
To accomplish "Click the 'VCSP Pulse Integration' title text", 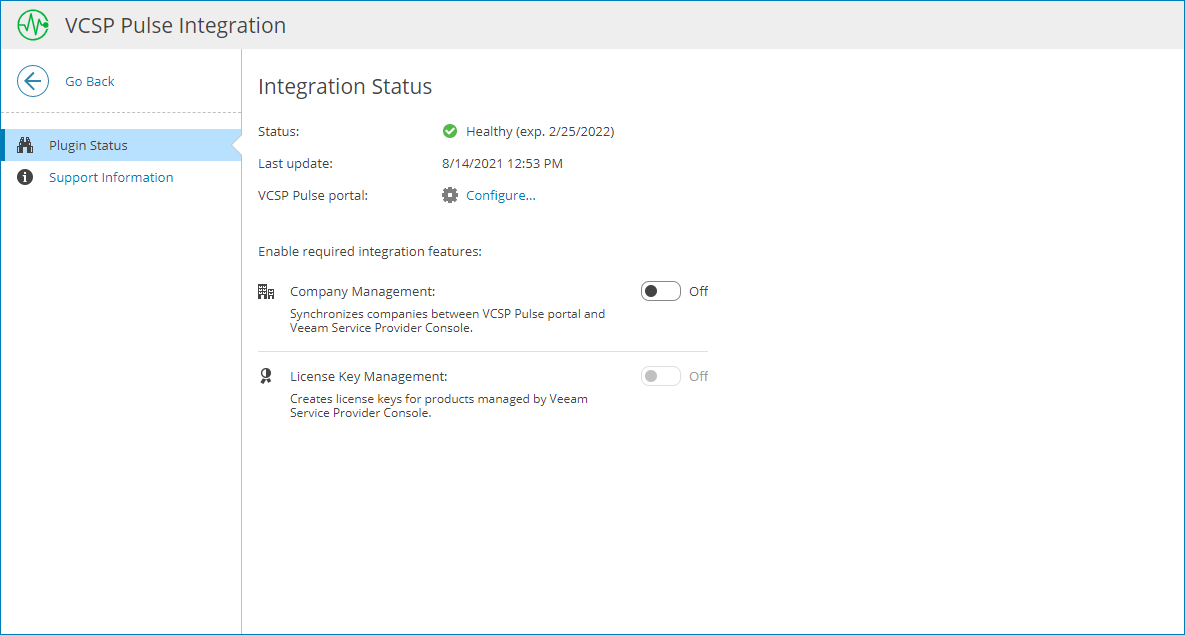I will point(175,25).
